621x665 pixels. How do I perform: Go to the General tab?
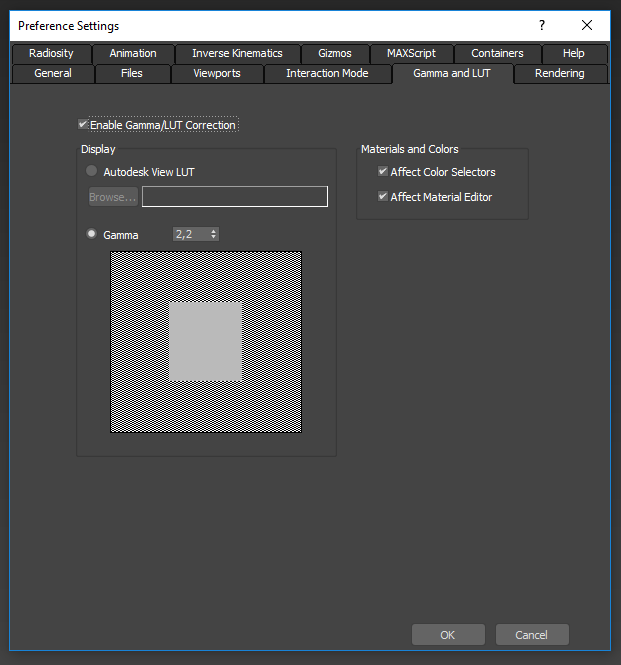point(53,73)
